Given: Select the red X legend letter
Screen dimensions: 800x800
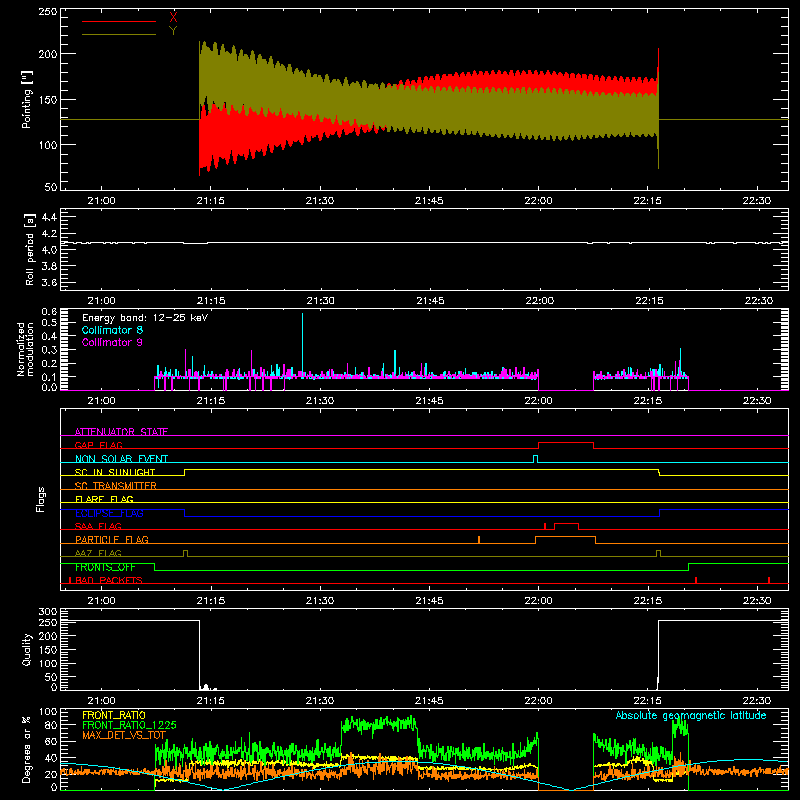Looking at the screenshot, I should point(173,18).
